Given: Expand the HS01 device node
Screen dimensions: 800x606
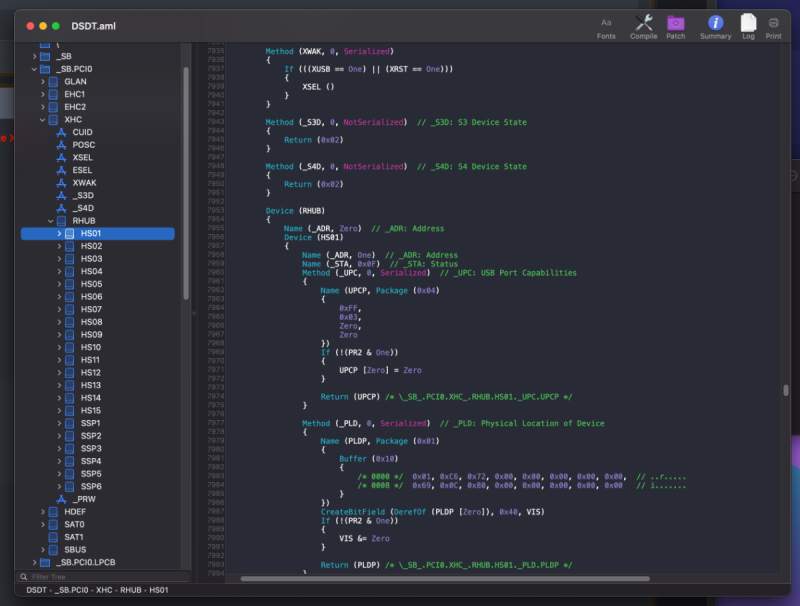Looking at the screenshot, I should (59, 234).
